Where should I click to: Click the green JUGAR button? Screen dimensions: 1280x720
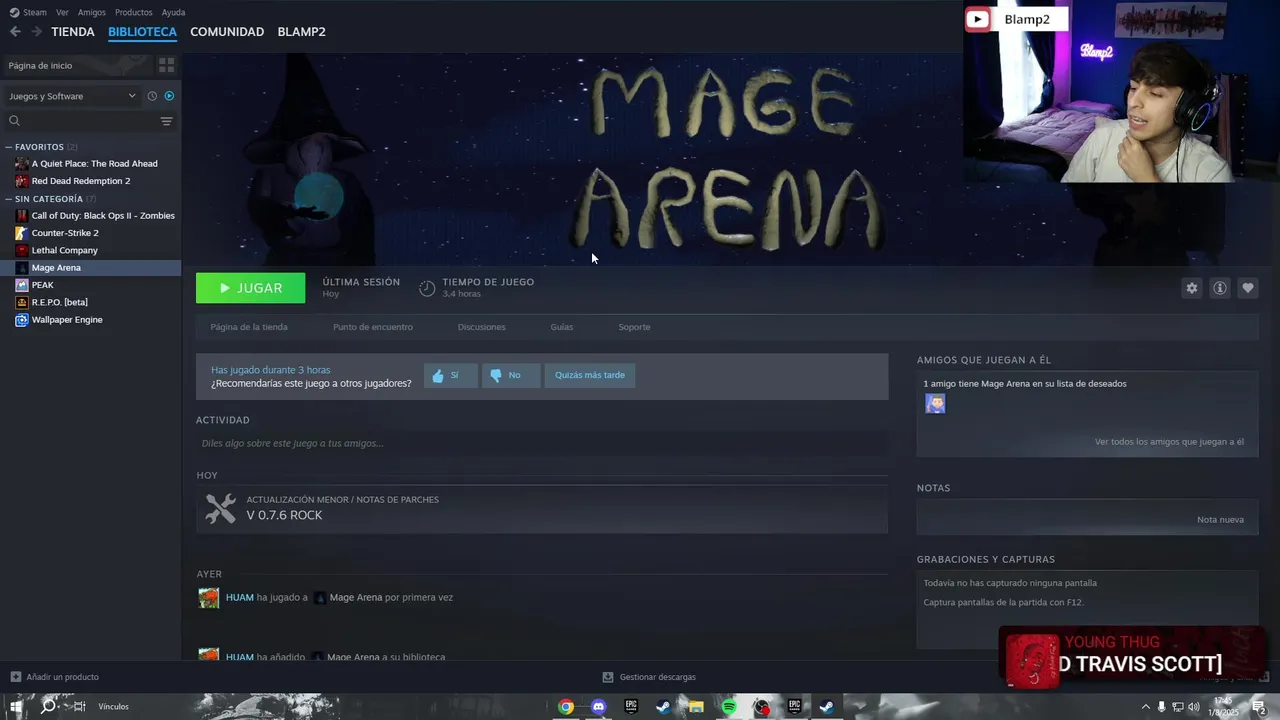(x=251, y=288)
